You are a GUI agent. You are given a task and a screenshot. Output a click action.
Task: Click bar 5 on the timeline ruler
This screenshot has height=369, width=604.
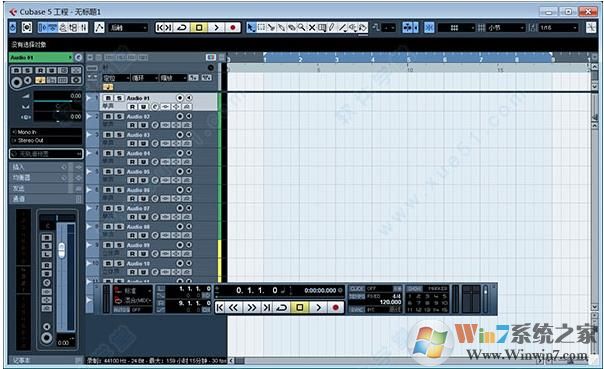click(x=408, y=59)
